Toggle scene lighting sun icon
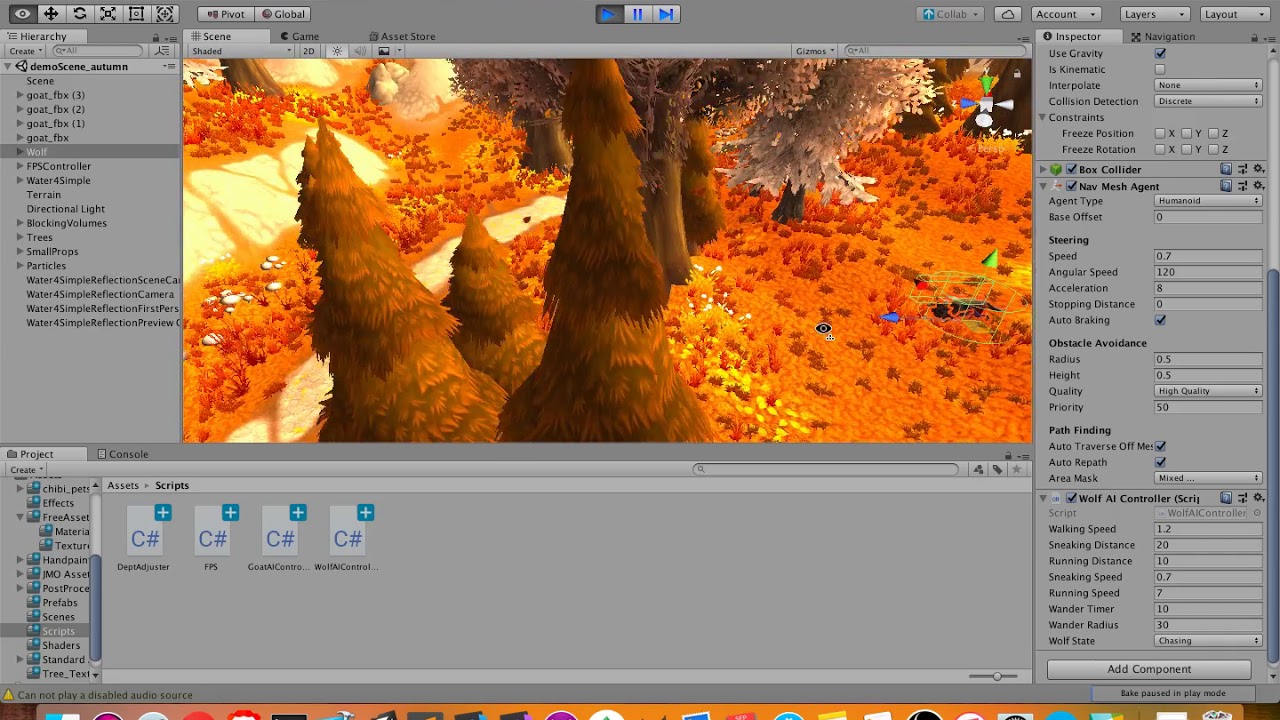This screenshot has height=720, width=1280. 337,51
